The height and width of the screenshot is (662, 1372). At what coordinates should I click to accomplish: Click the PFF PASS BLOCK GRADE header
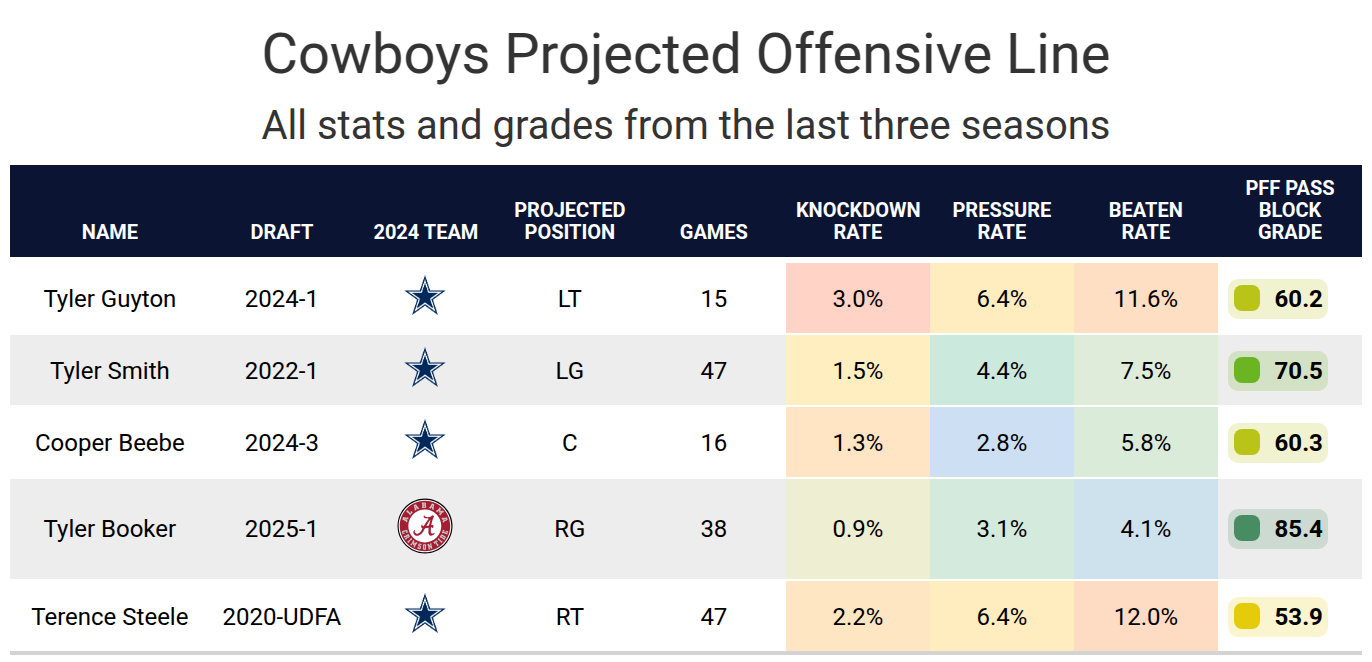[x=1290, y=210]
